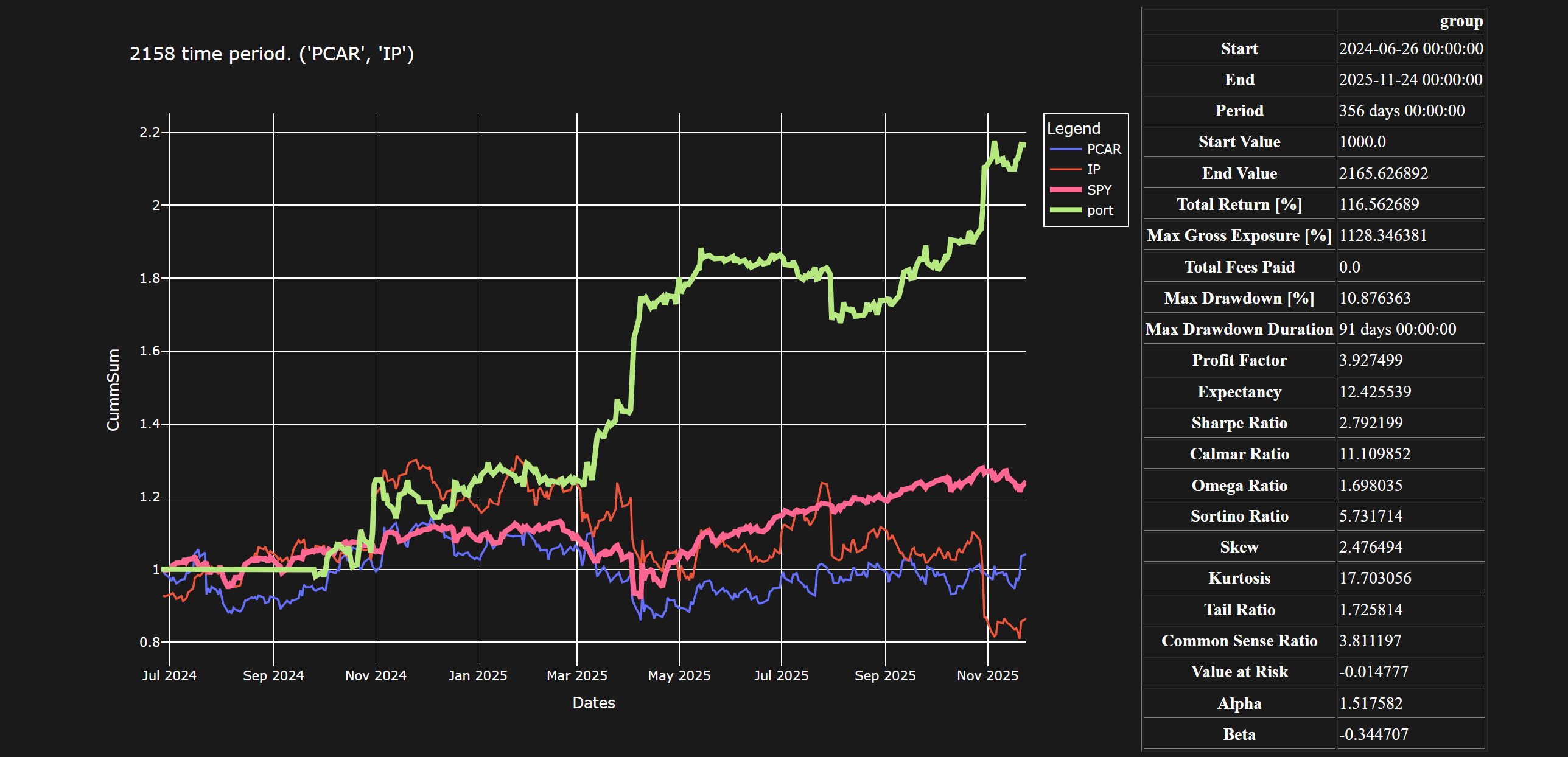This screenshot has width=1568, height=757.
Task: Click the Legend title text
Action: pyautogui.click(x=1073, y=128)
